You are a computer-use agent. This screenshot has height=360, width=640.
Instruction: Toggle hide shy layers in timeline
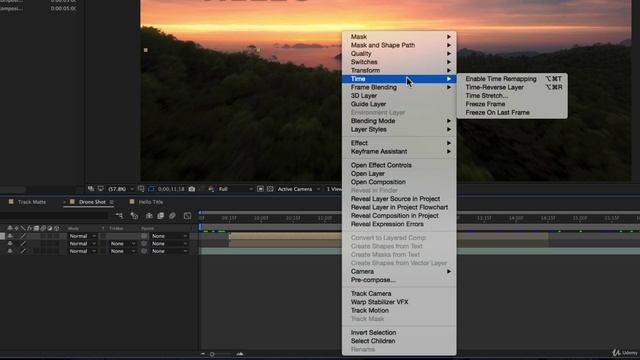coord(149,216)
